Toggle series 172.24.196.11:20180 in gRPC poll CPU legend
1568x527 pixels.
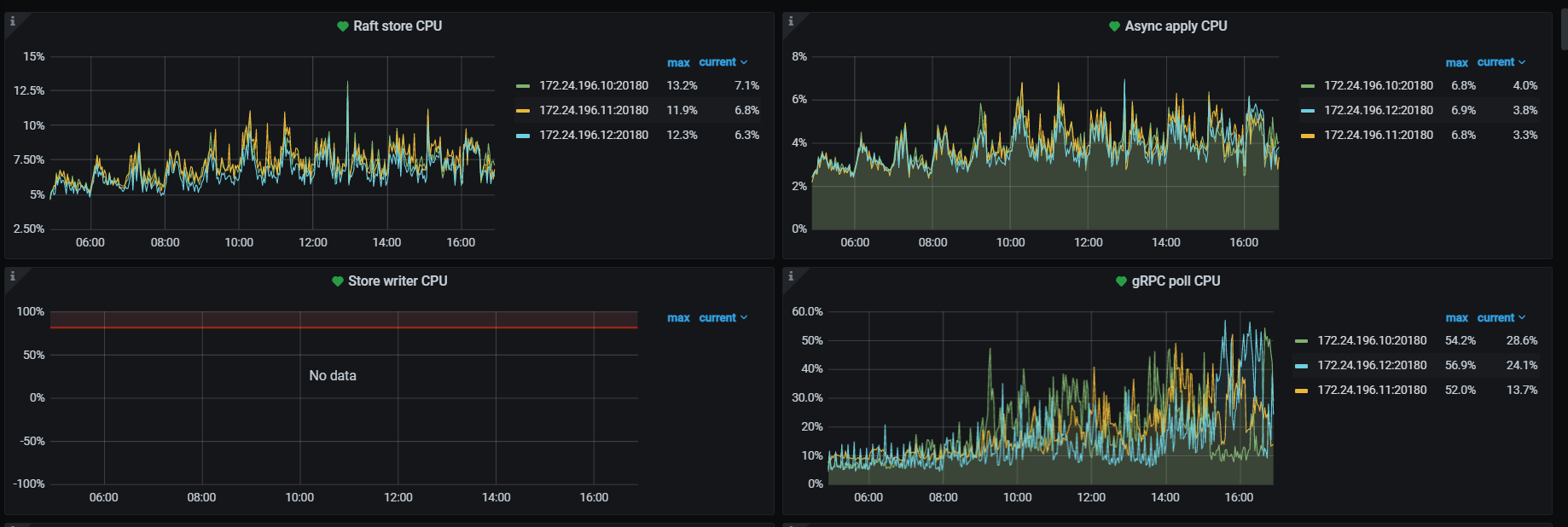[x=1371, y=390]
